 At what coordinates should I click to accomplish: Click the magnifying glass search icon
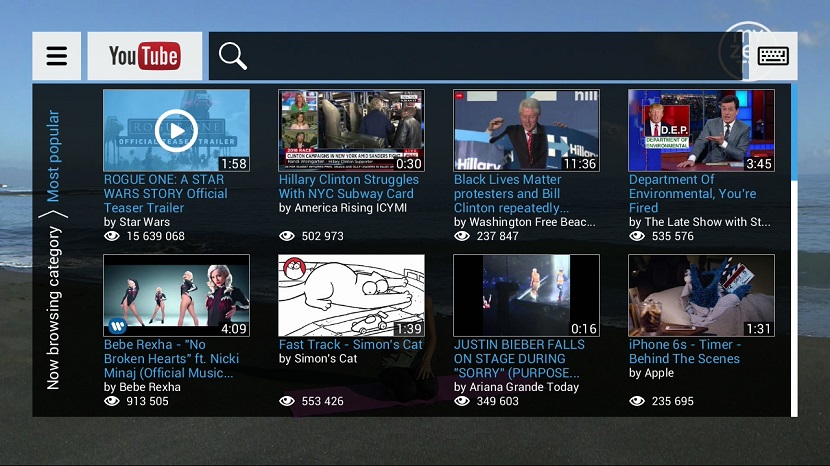tap(233, 56)
